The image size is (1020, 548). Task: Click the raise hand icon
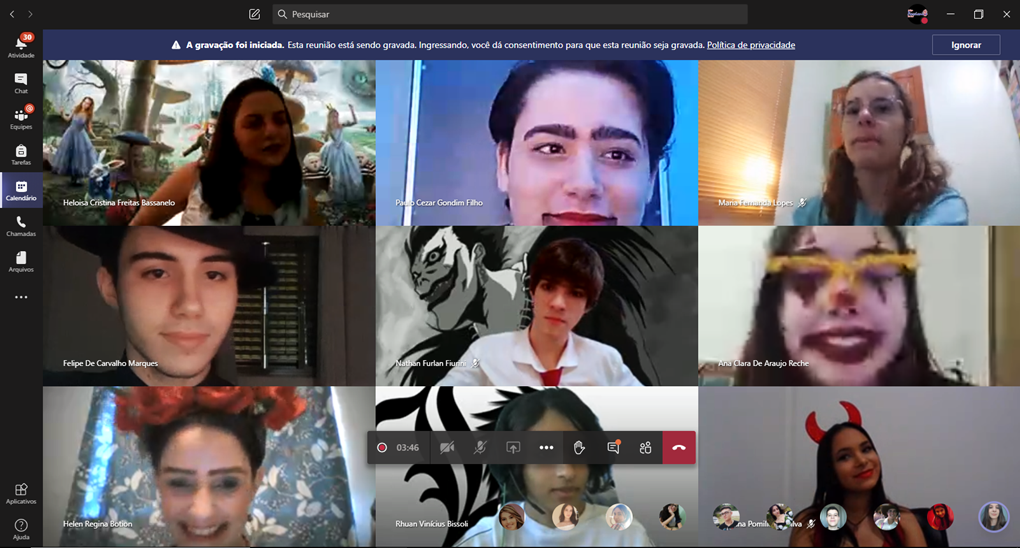coord(579,448)
